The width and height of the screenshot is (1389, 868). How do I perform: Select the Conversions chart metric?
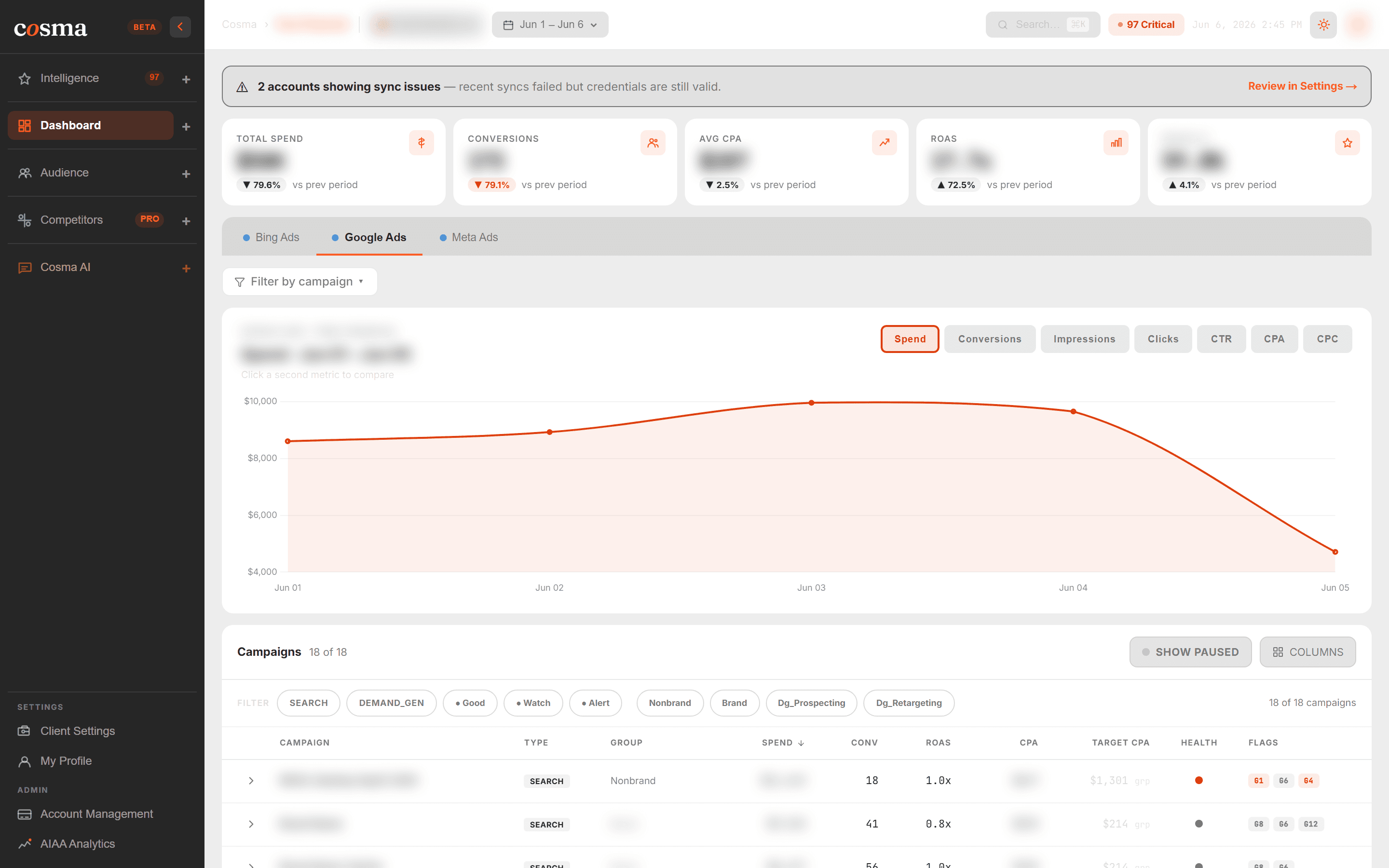tap(990, 339)
